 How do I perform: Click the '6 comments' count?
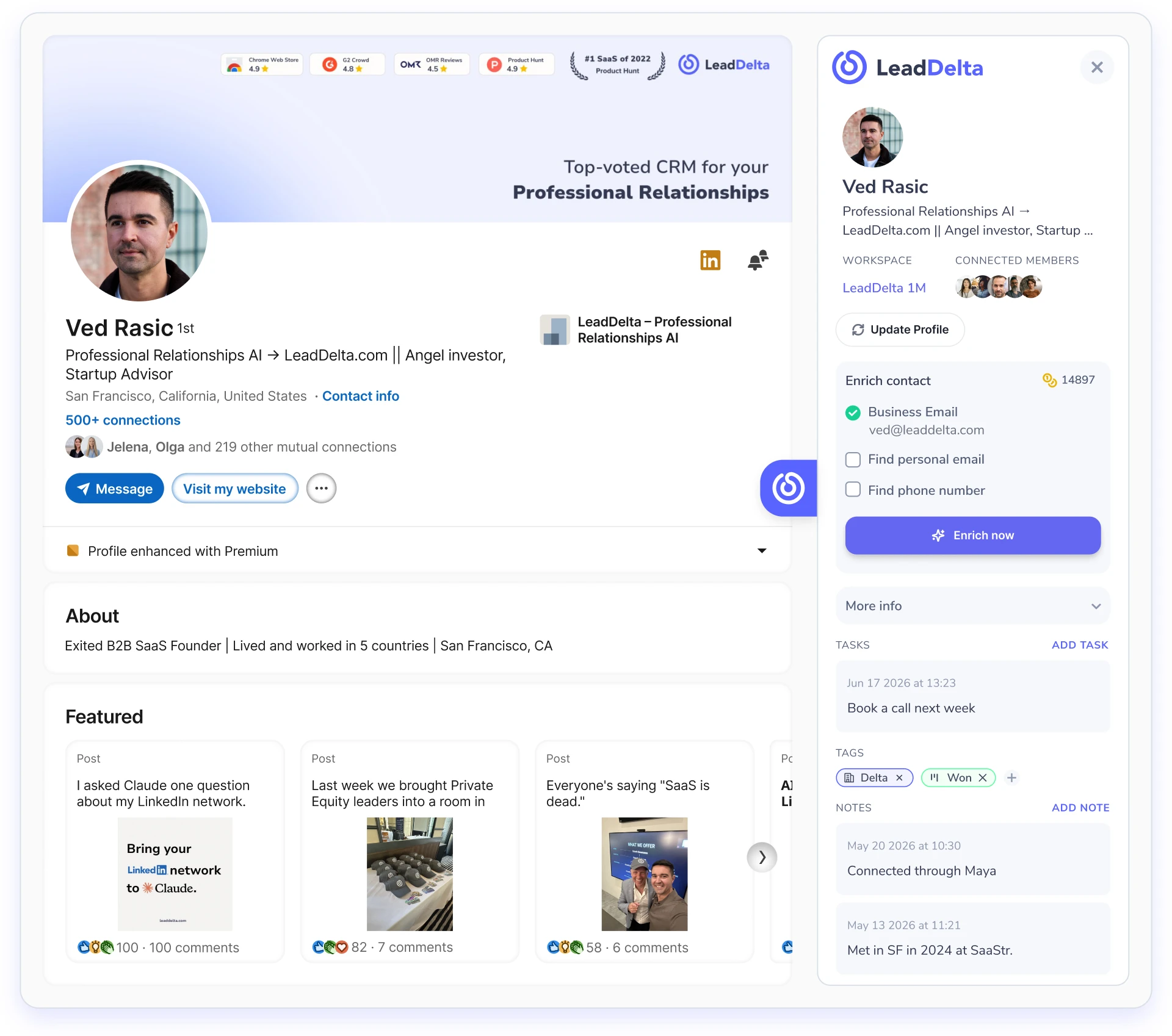coord(650,947)
